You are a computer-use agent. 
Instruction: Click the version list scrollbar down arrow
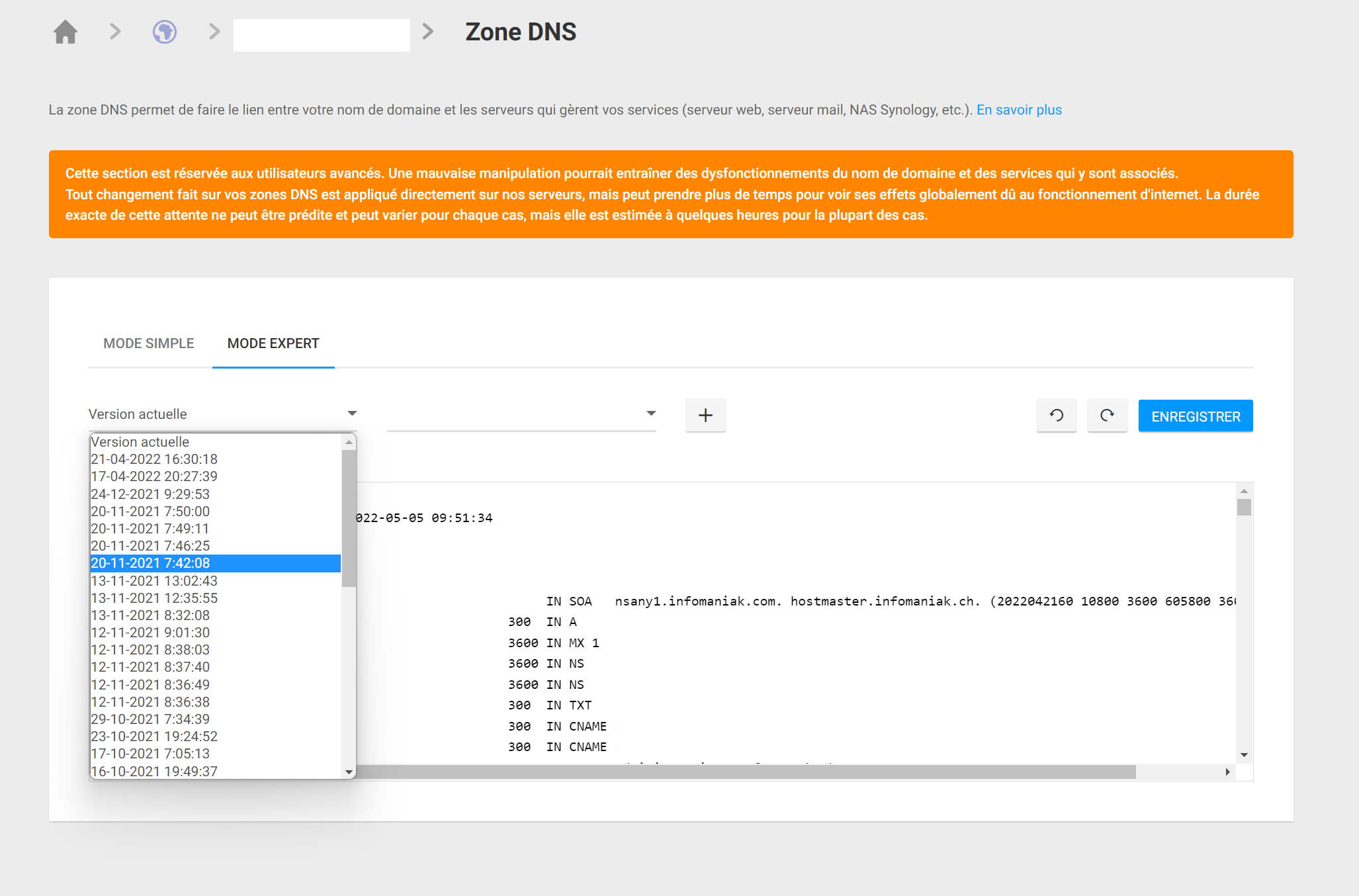(x=349, y=772)
